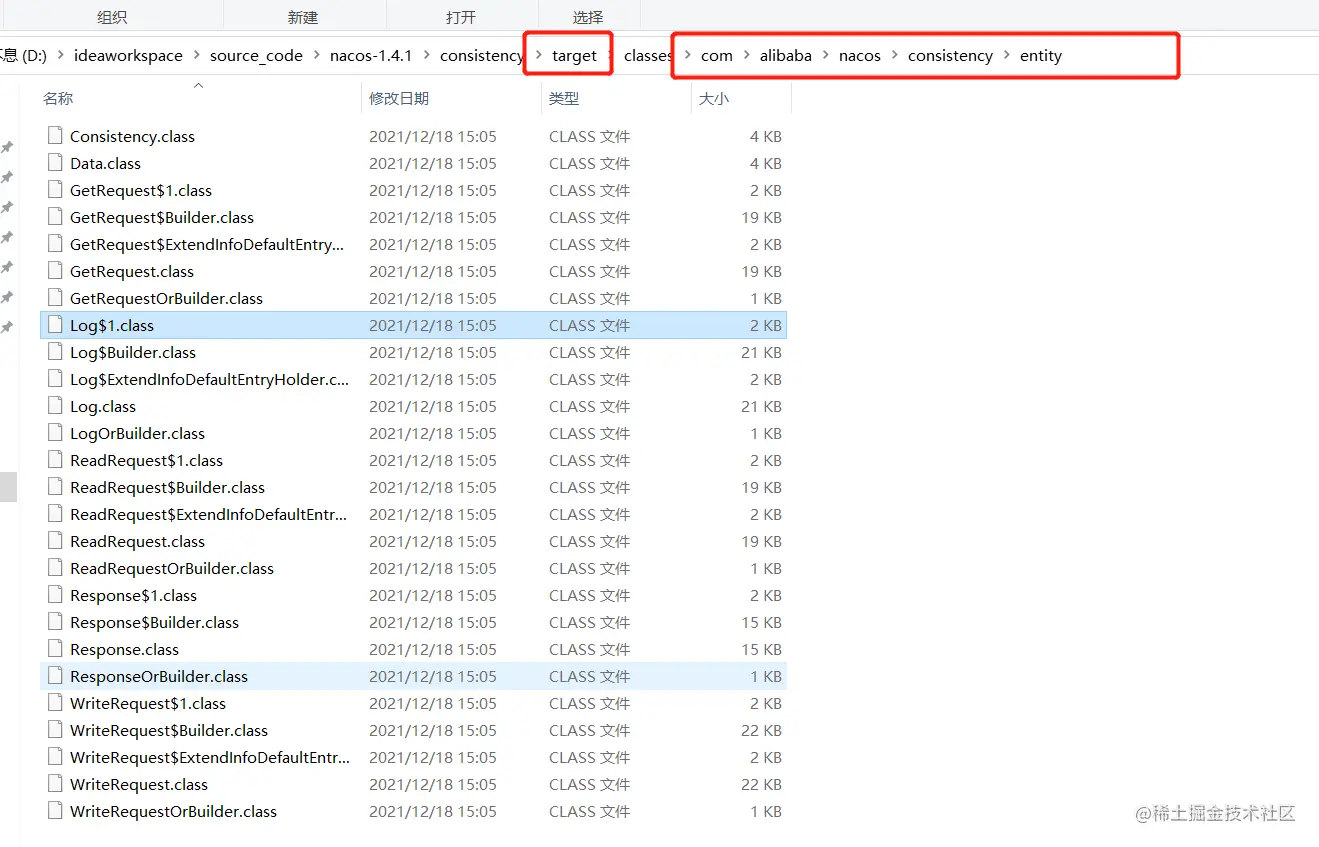Image resolution: width=1319 pixels, height=847 pixels.
Task: Expand the chevron before entity breadcrumb
Action: (1006, 56)
